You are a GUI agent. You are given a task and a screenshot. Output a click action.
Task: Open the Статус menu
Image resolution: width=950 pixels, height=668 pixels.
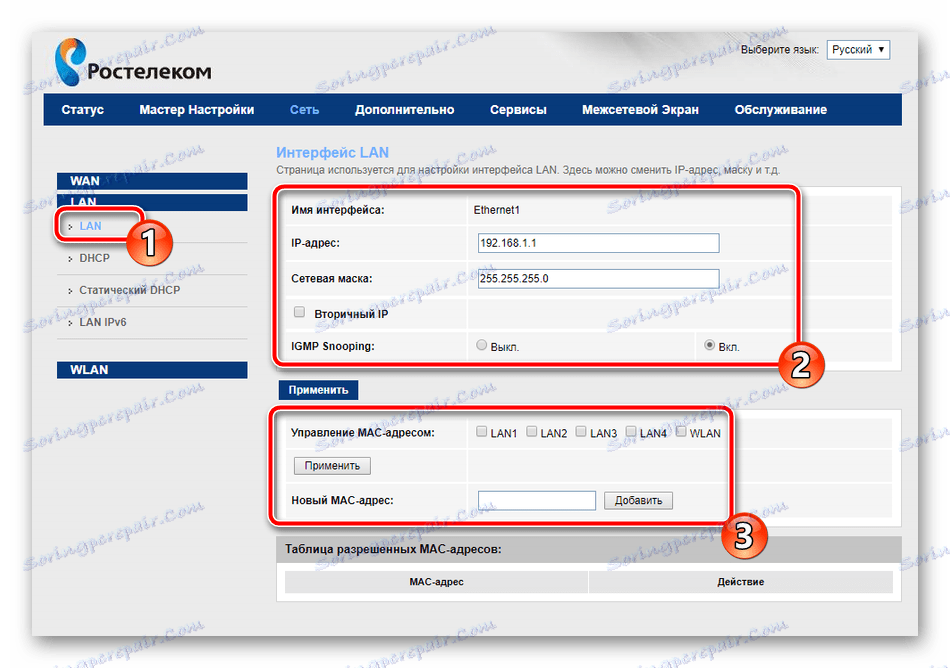click(82, 110)
